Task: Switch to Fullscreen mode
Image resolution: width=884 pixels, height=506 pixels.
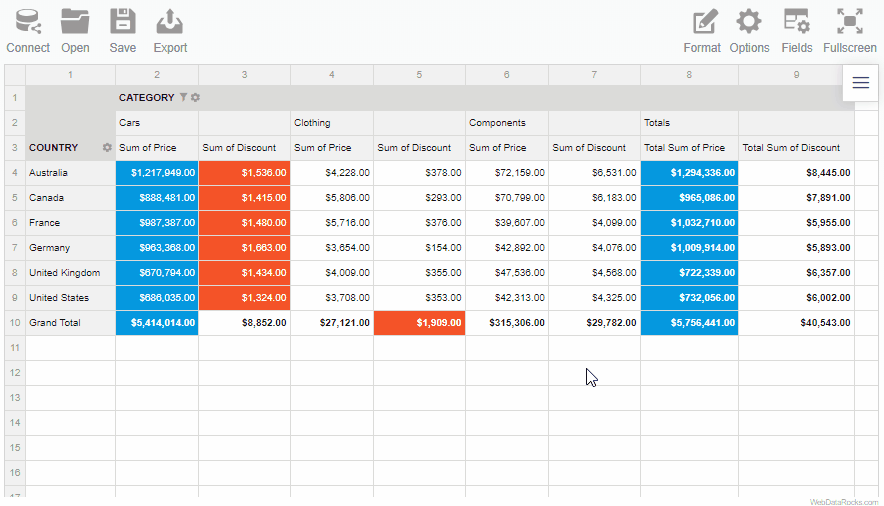Action: (x=850, y=22)
